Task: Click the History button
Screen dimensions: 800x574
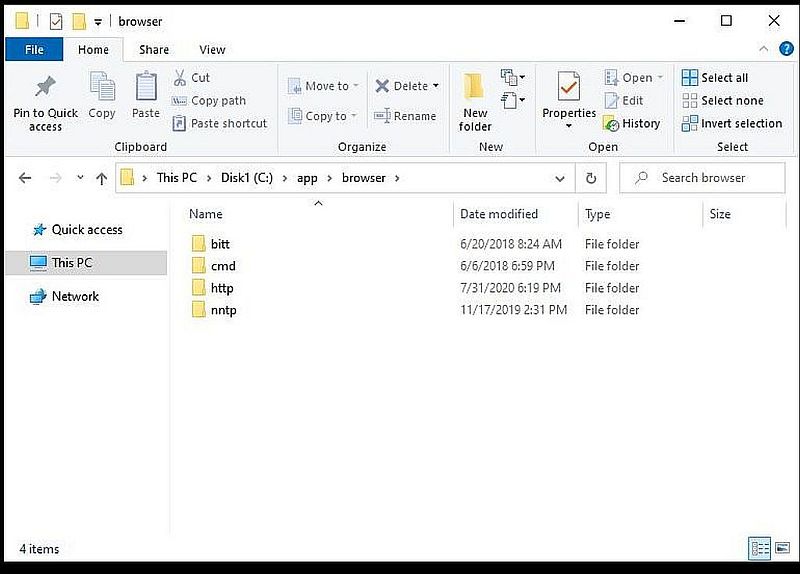Action: click(632, 123)
